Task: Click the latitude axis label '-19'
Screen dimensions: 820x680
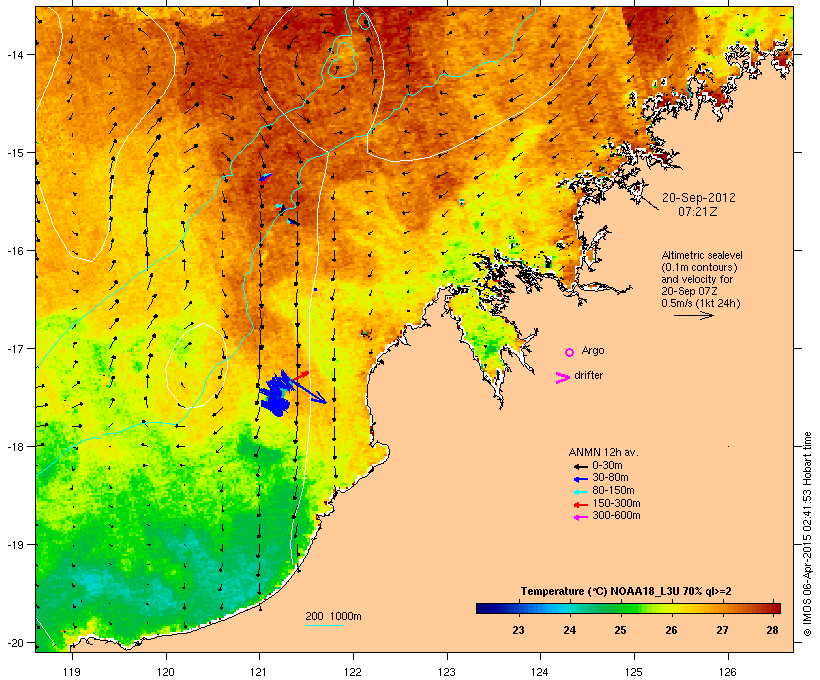Action: [14, 545]
